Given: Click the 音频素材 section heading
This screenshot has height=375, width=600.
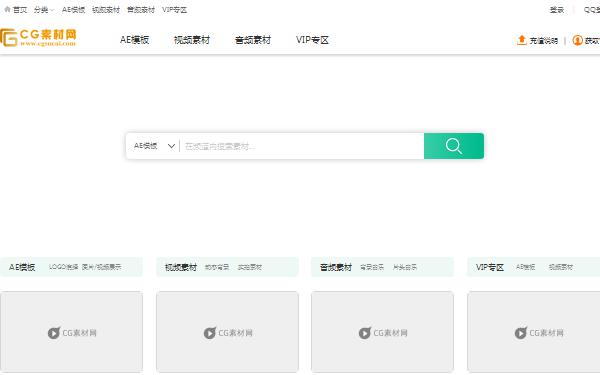Looking at the screenshot, I should point(336,267).
